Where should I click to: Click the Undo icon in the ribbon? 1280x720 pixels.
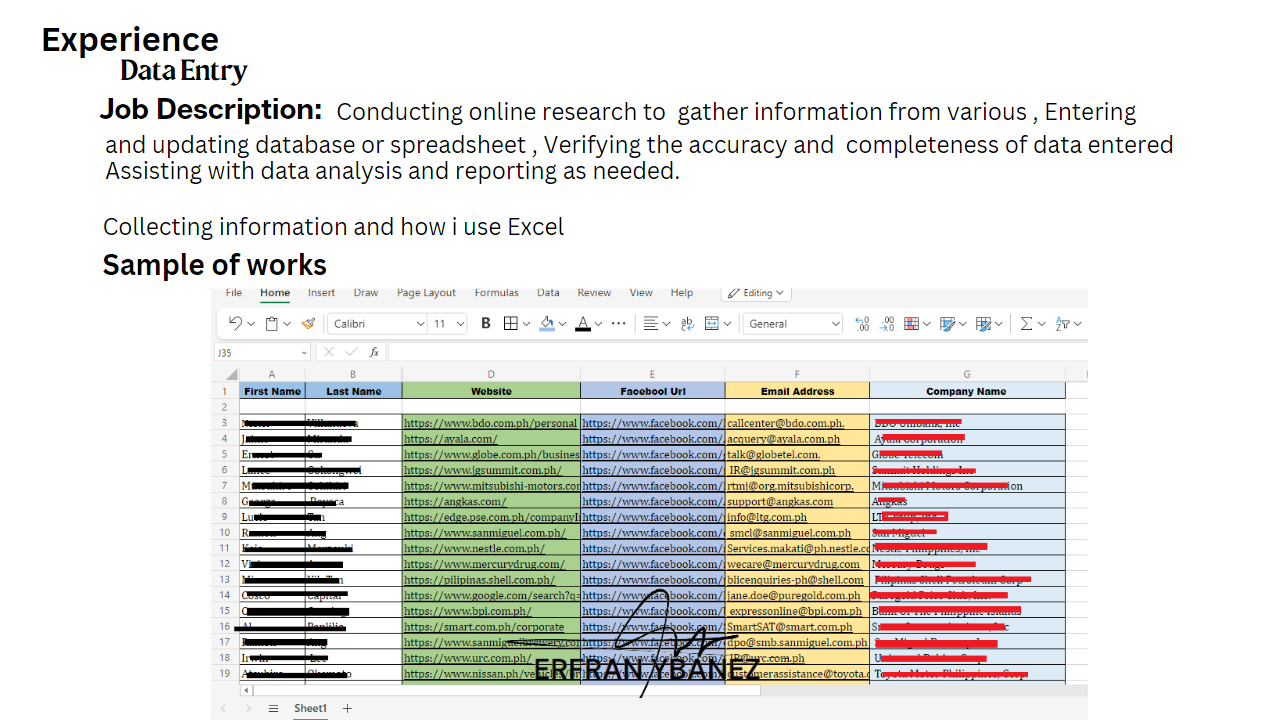coord(235,323)
